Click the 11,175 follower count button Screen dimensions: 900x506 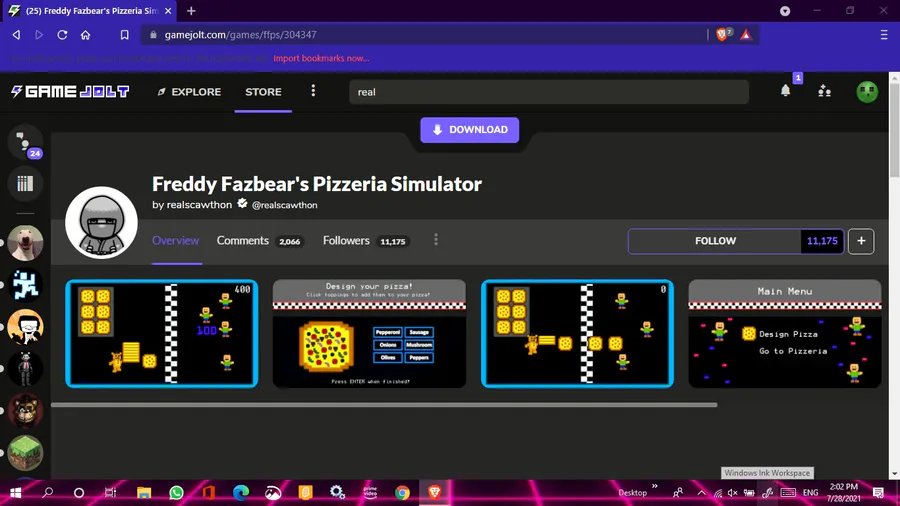[x=822, y=241]
